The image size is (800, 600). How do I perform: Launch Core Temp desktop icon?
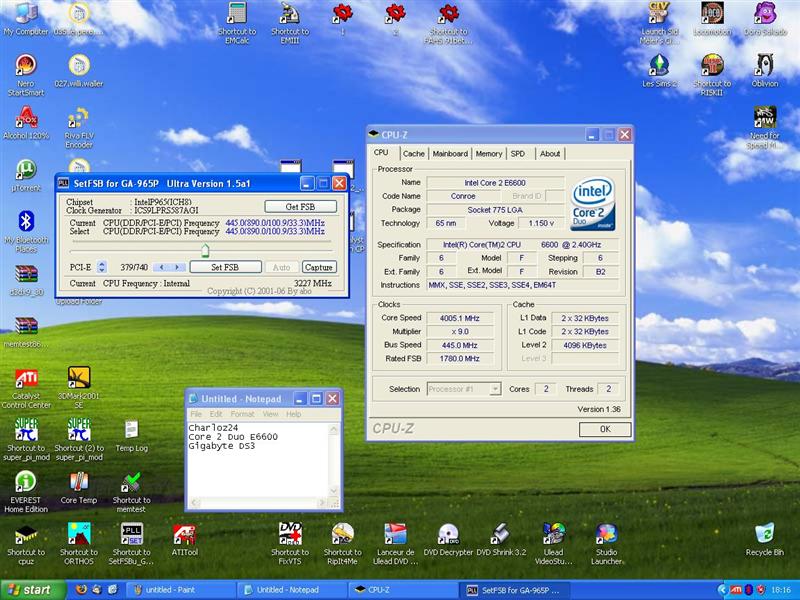click(79, 487)
